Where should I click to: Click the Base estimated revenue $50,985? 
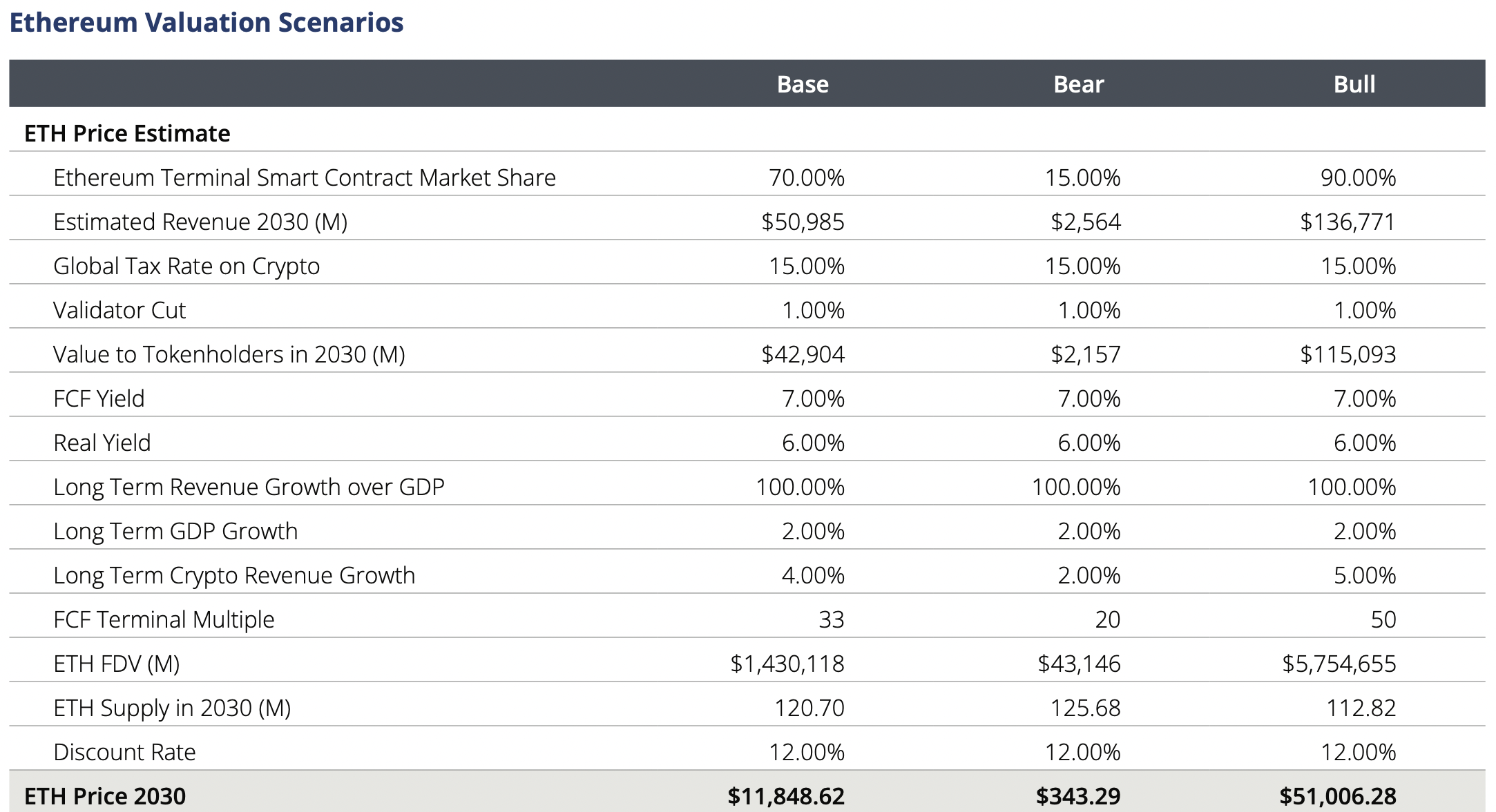(803, 222)
